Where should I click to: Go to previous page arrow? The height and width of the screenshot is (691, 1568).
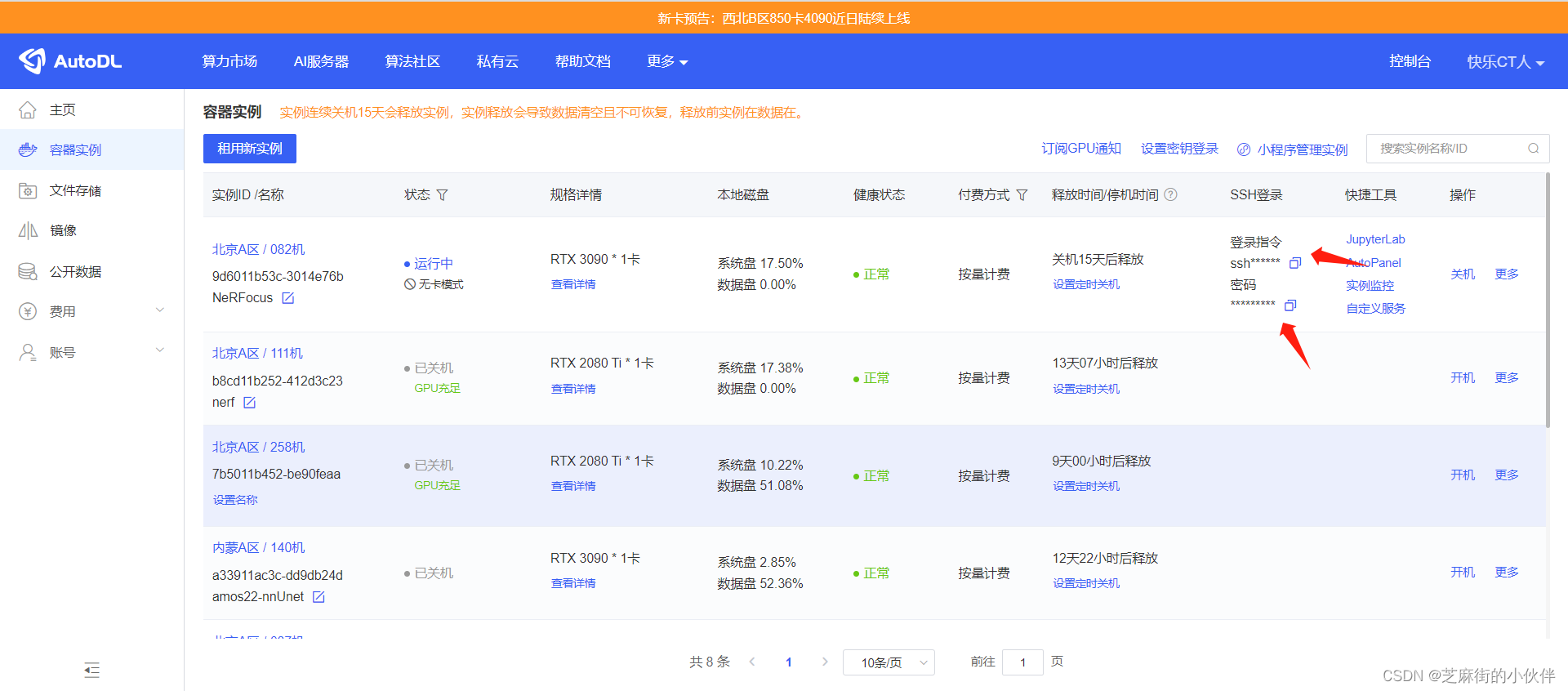pyautogui.click(x=752, y=662)
